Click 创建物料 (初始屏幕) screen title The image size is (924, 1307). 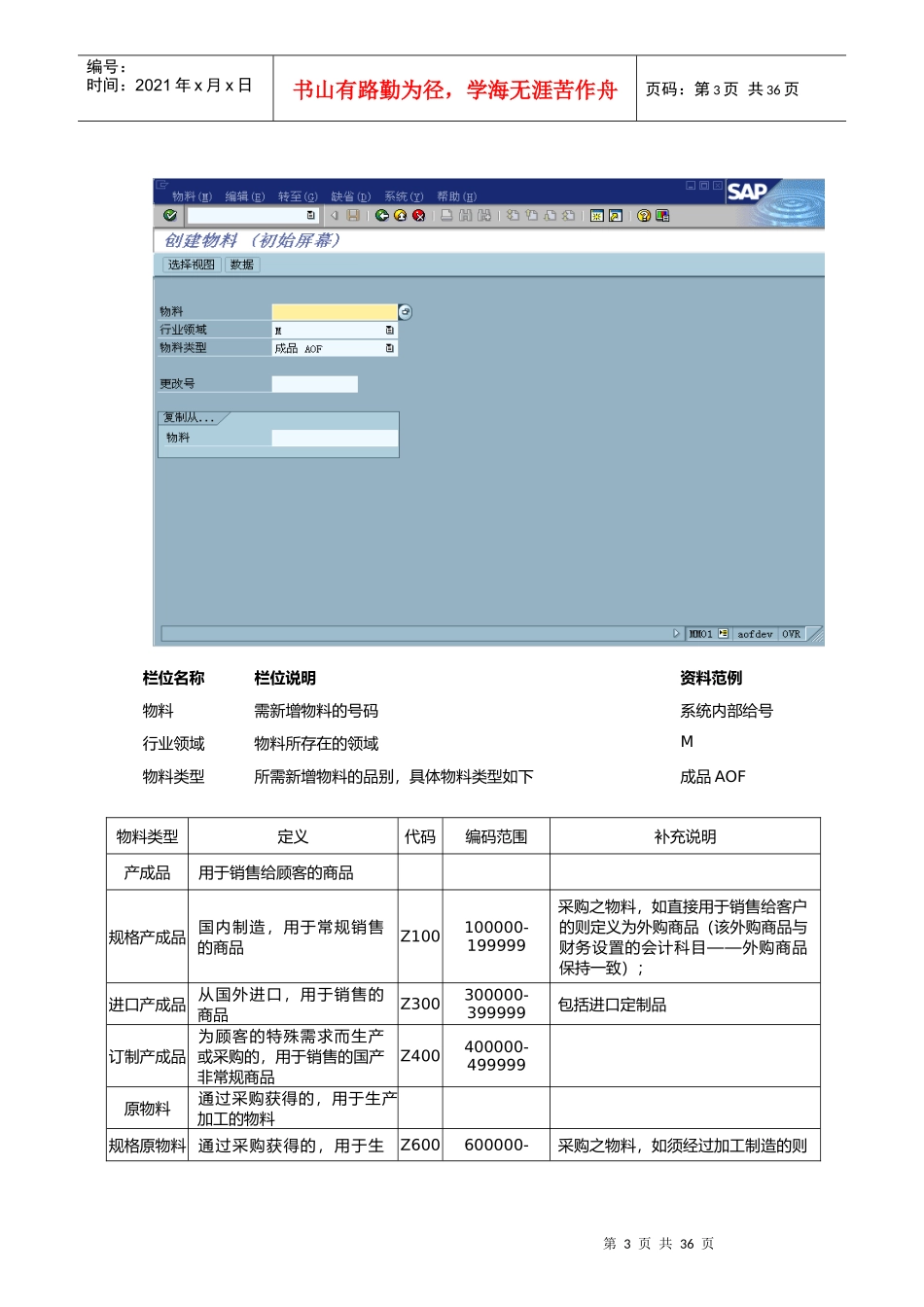coord(252,240)
